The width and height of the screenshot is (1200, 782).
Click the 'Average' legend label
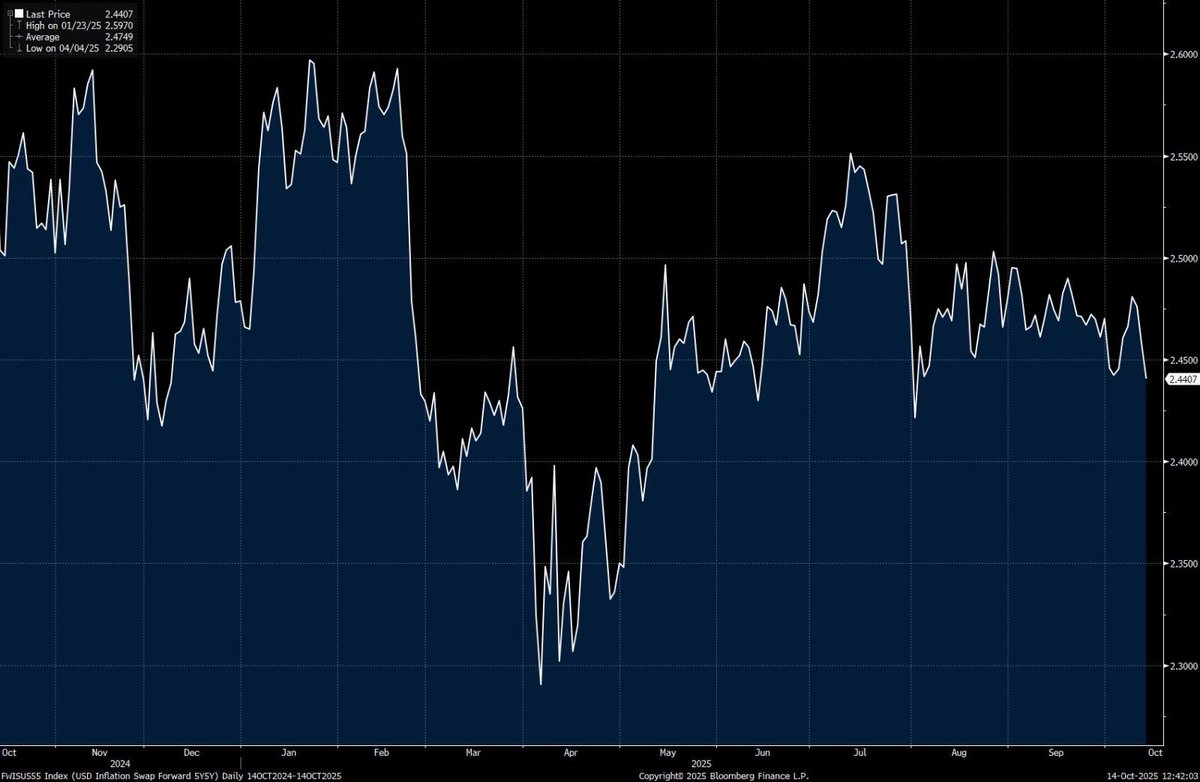click(43, 36)
